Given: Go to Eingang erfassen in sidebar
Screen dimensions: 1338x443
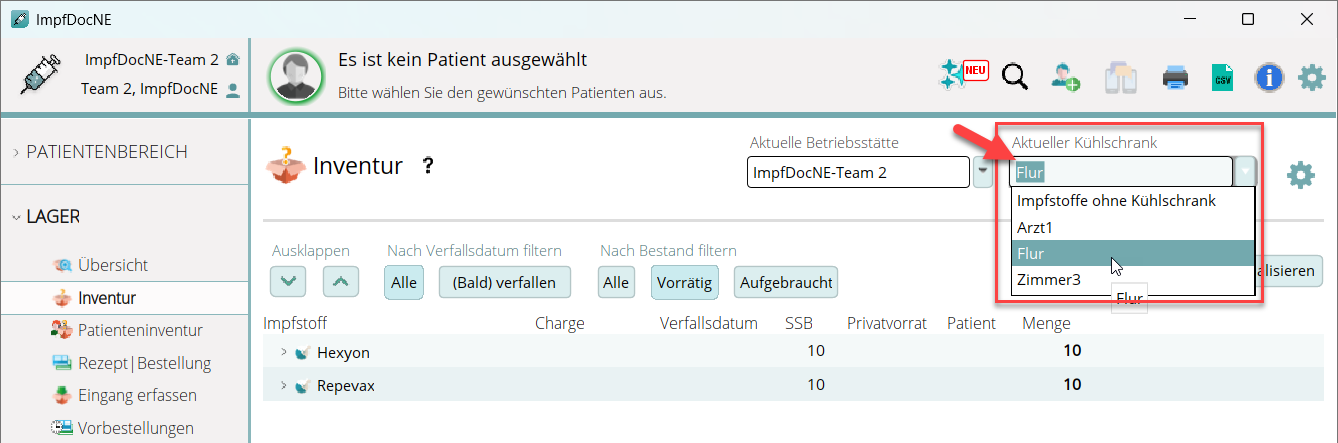Looking at the screenshot, I should [137, 395].
